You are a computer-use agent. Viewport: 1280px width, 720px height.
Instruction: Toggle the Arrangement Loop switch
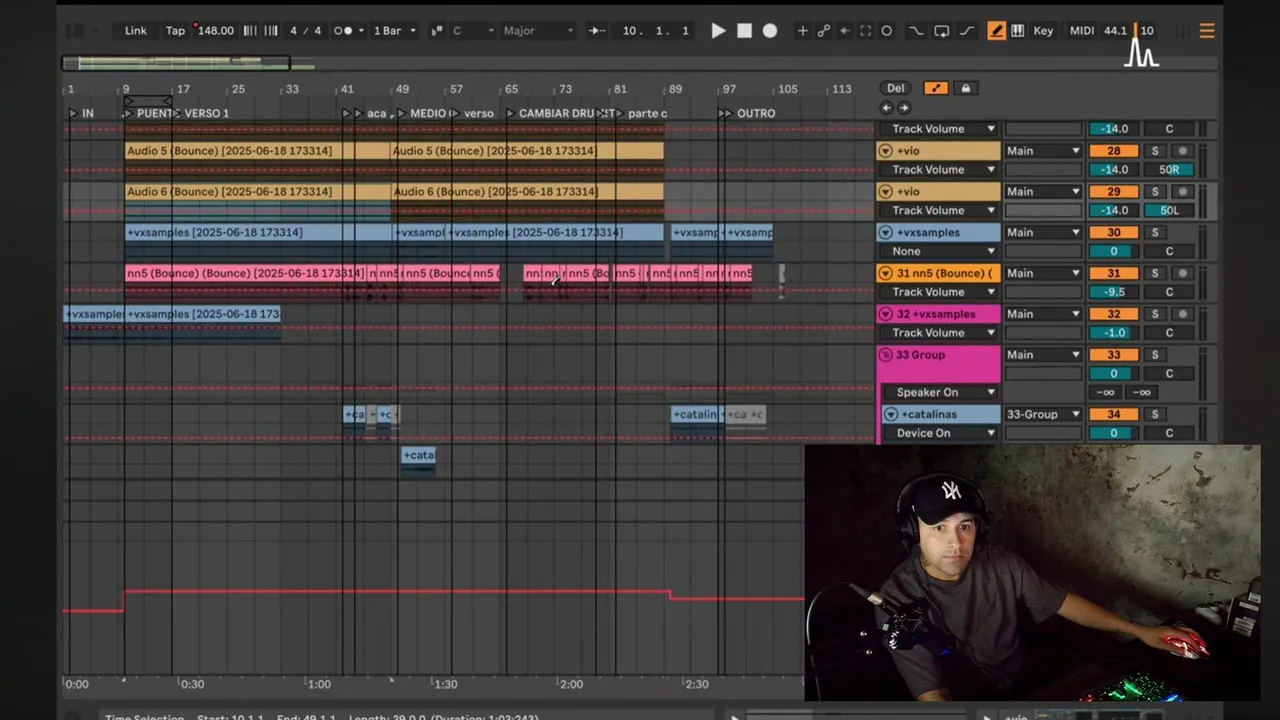(941, 31)
